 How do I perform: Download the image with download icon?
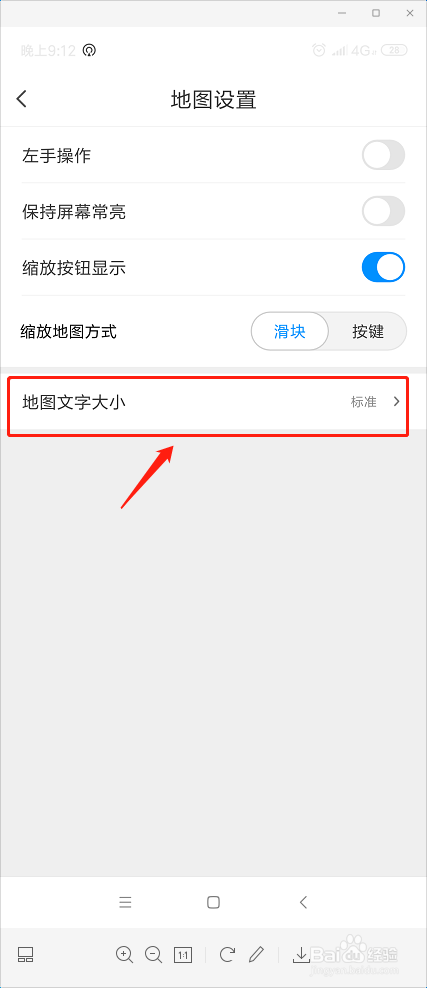[301, 955]
